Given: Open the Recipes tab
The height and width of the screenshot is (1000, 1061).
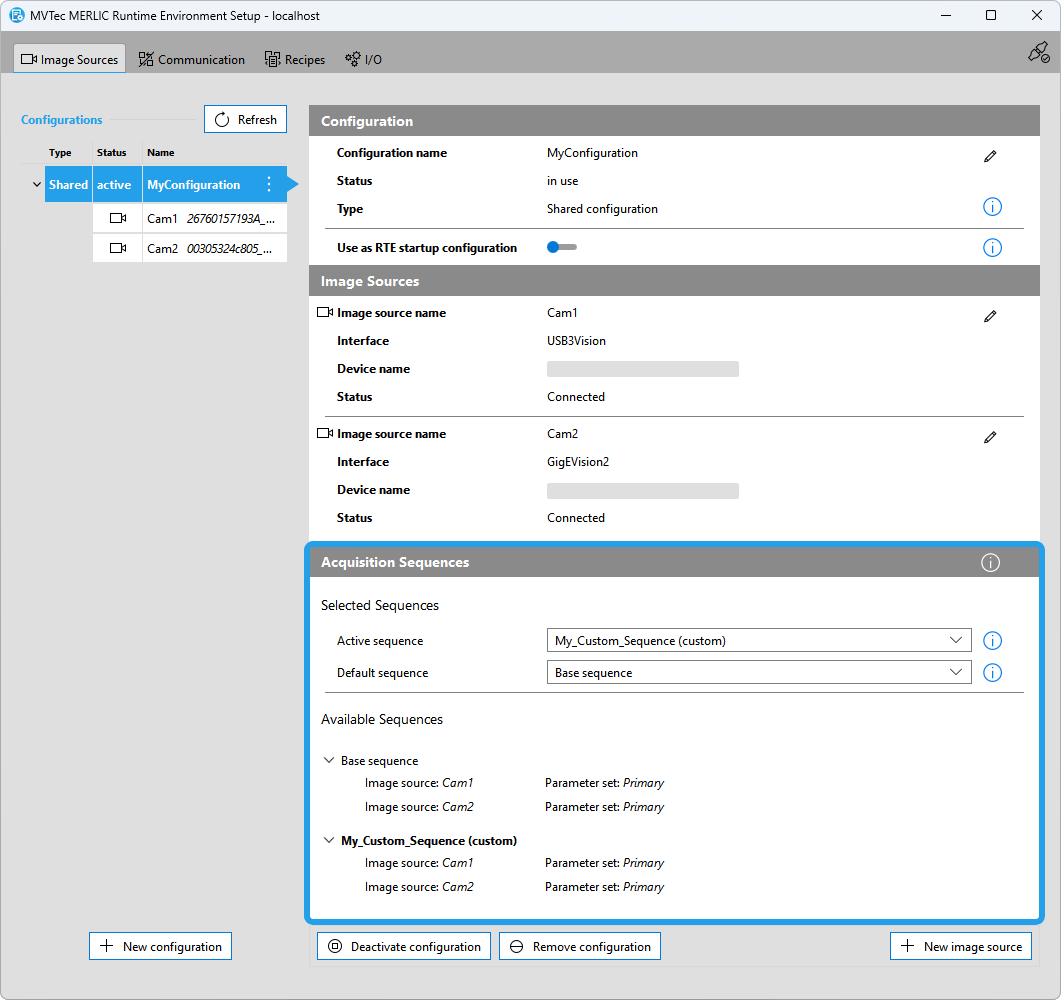Looking at the screenshot, I should 295,60.
